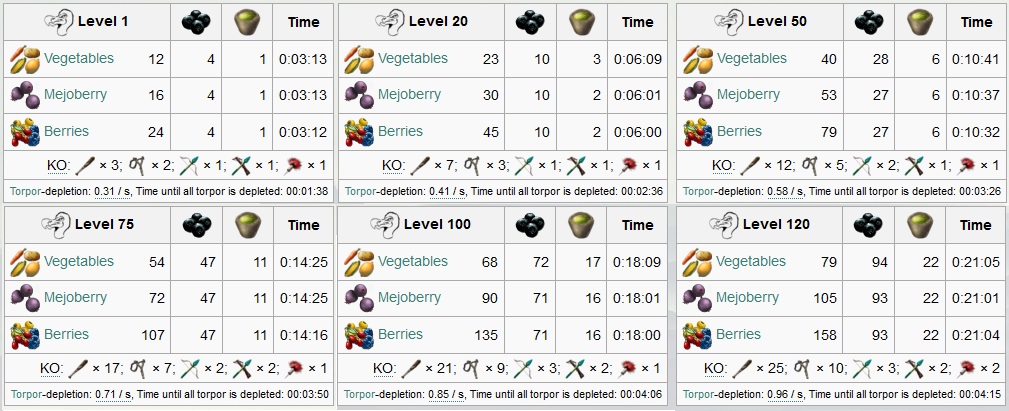This screenshot has height=411, width=1009.
Task: Open the Mejoberry link in Level 50 table
Action: click(748, 95)
